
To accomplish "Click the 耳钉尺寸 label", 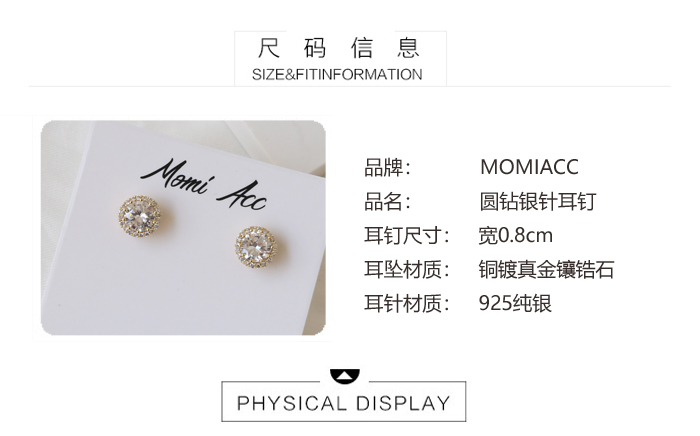I will point(407,236).
